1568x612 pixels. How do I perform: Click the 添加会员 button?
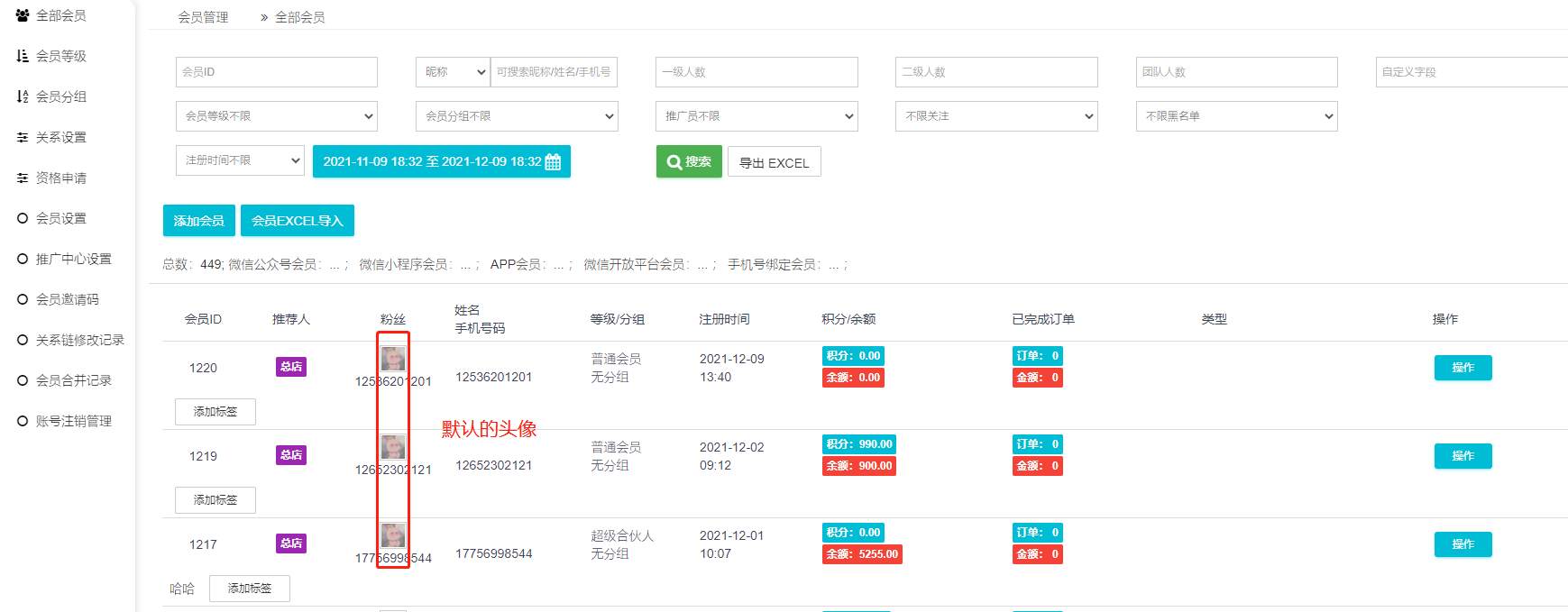[199, 221]
